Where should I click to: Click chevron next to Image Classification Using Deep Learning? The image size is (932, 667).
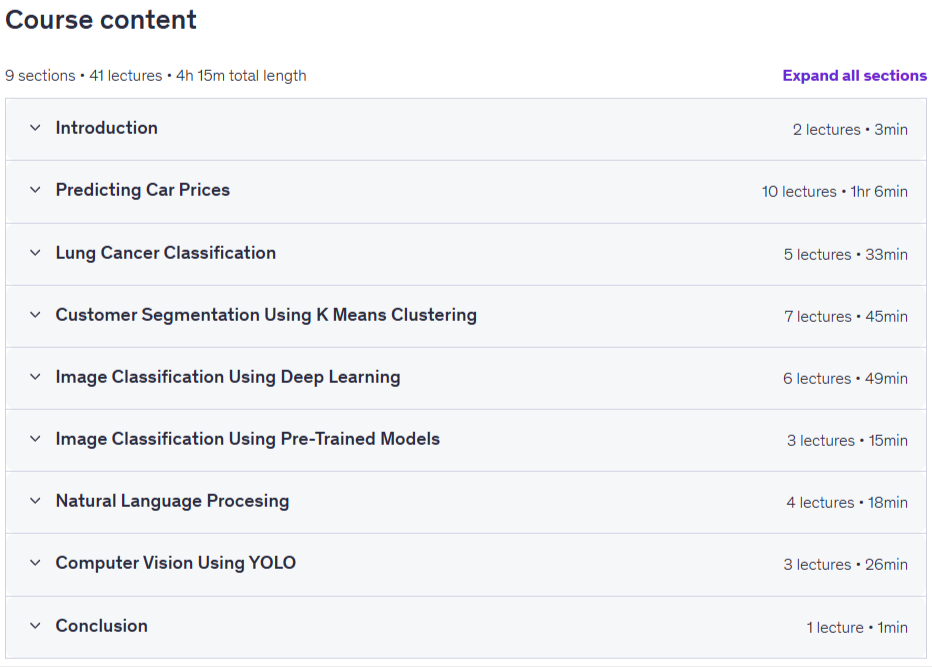[35, 377]
